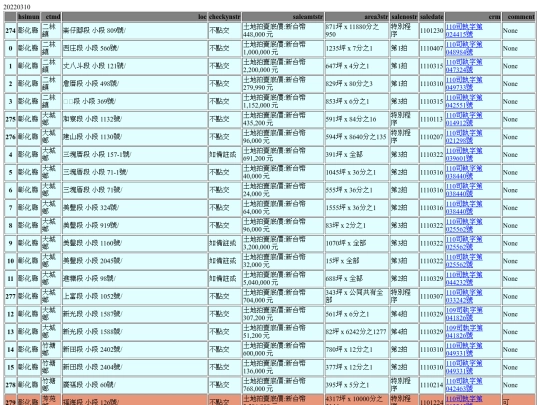The width and height of the screenshot is (540, 405).
Task: Open the crm link in row 5
Action: click(x=464, y=173)
